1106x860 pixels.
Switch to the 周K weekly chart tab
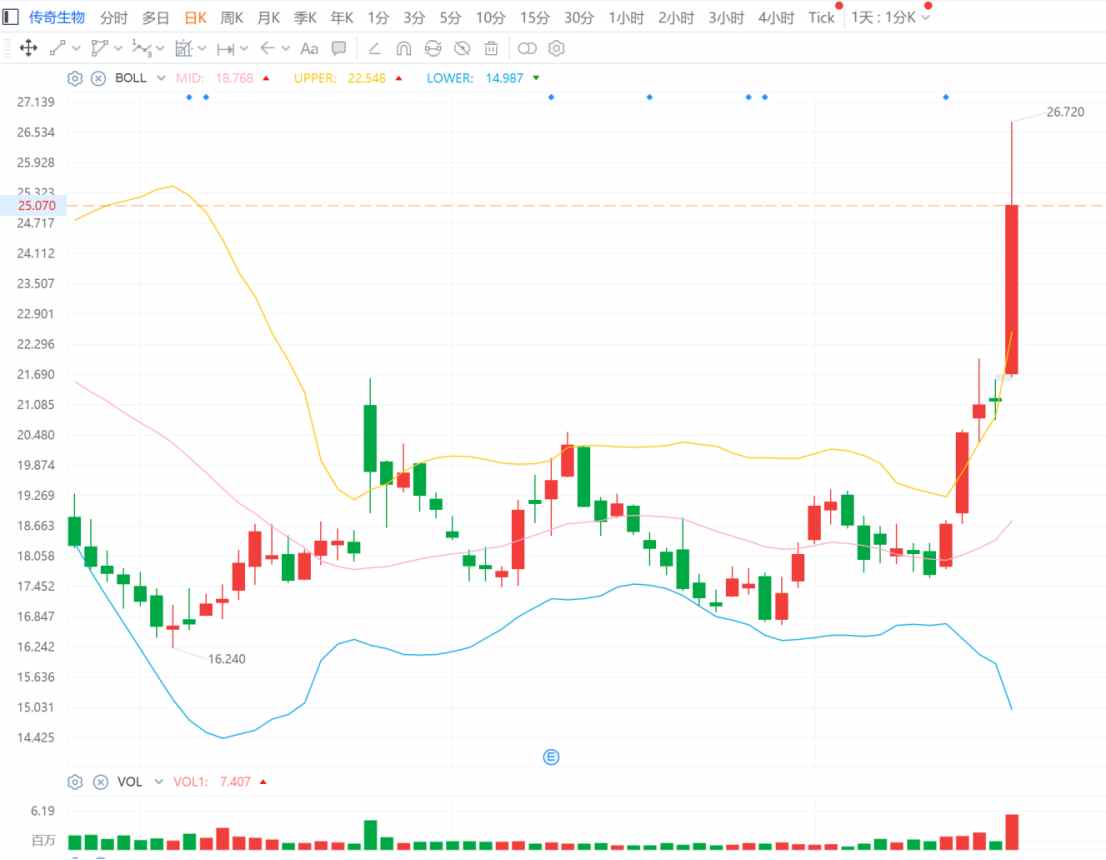click(231, 18)
